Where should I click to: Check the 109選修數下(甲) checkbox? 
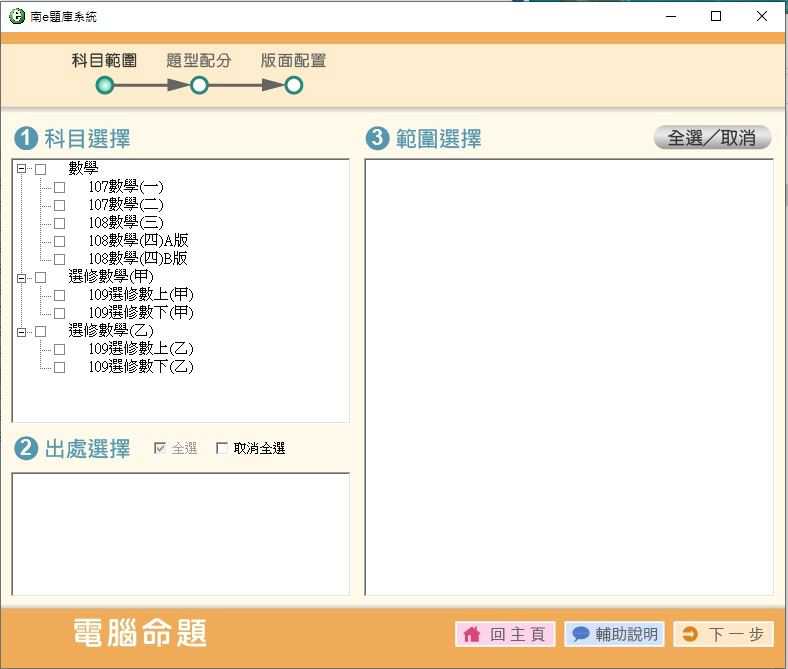[x=59, y=314]
